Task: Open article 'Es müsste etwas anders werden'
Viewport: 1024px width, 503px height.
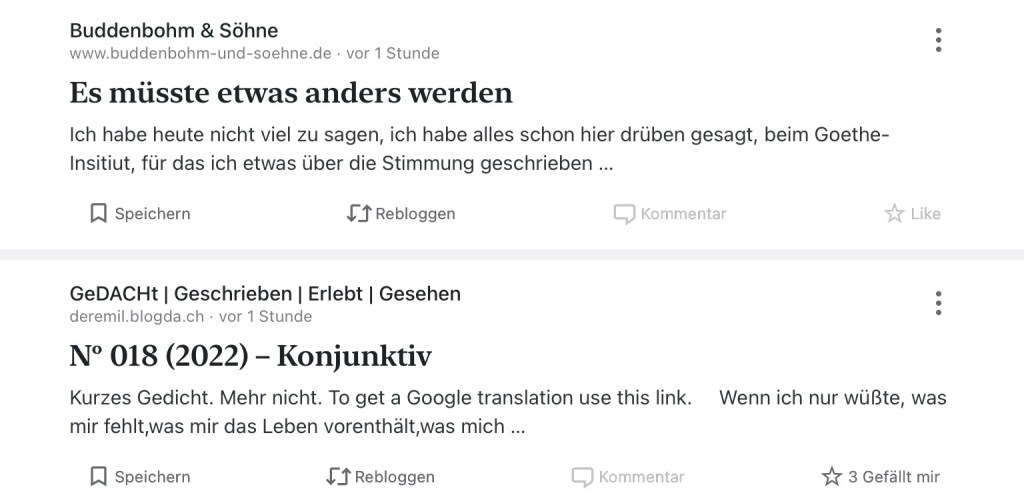Action: click(291, 93)
